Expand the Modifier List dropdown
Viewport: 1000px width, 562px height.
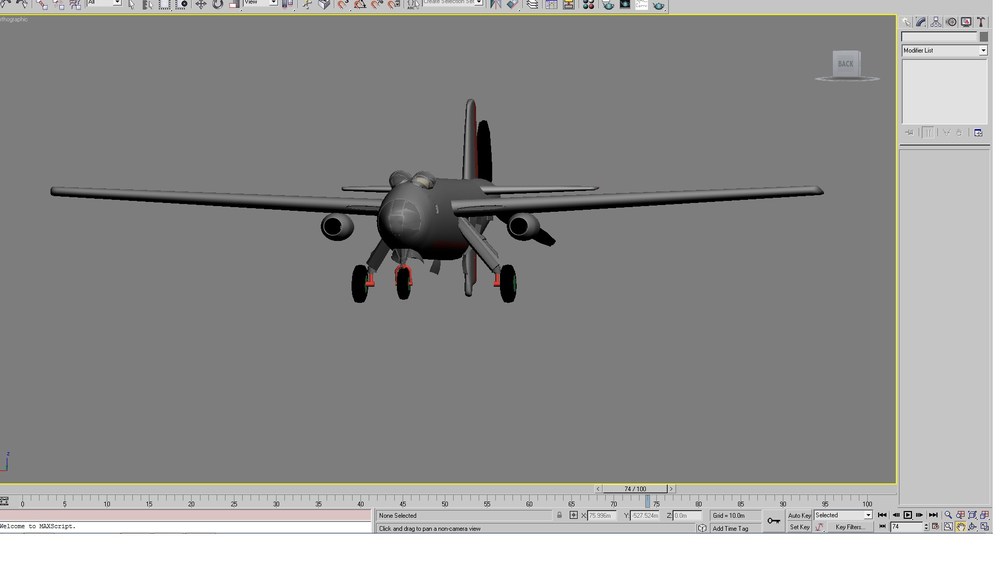coord(945,50)
